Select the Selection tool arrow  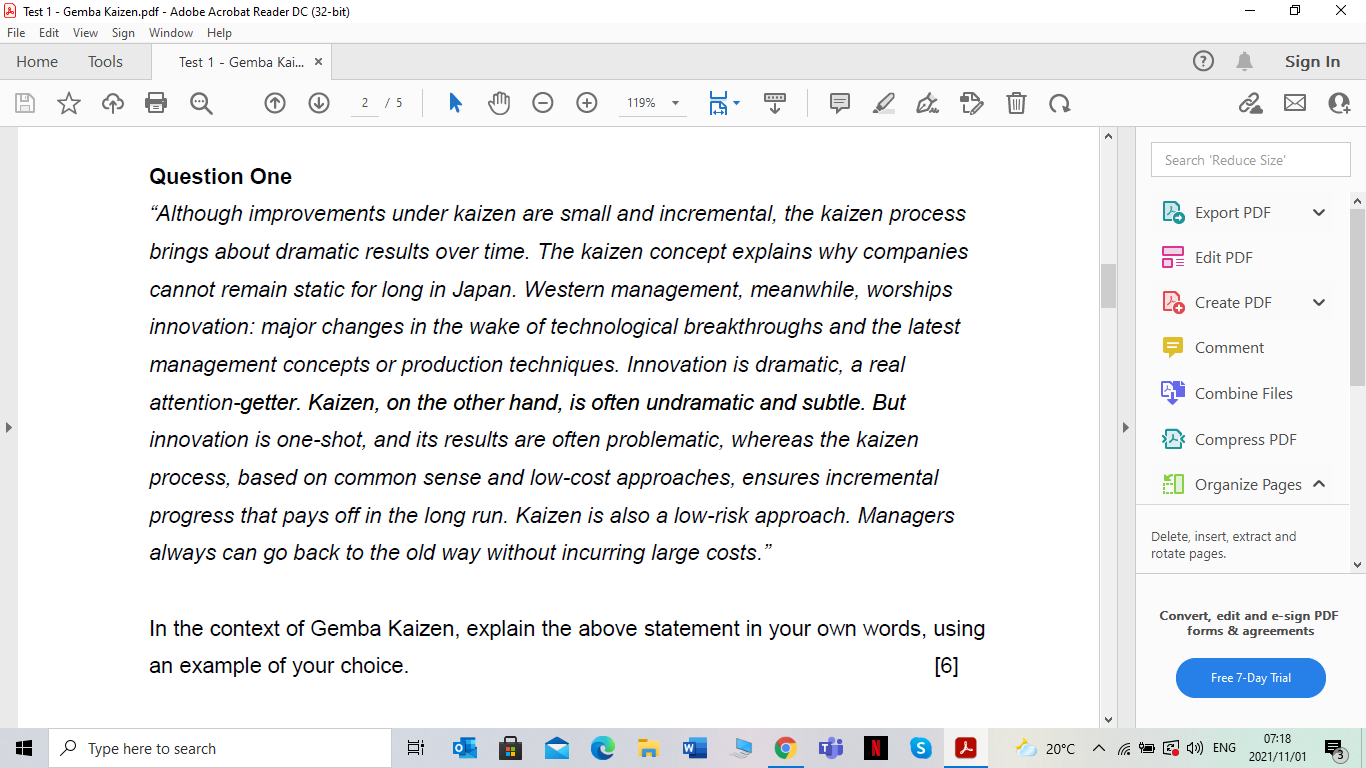pos(453,103)
